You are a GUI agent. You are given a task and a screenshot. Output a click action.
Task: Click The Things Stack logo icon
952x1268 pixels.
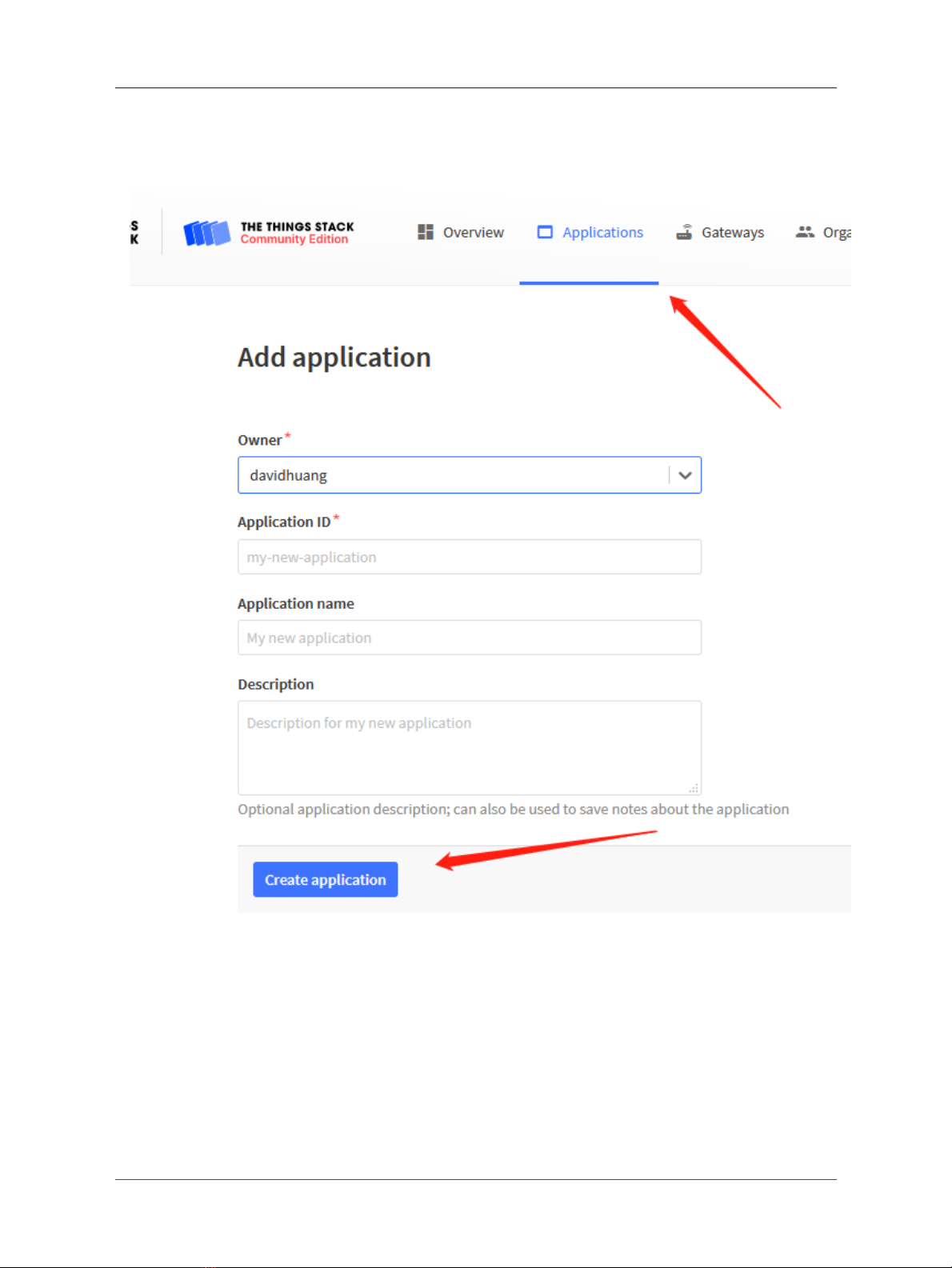pyautogui.click(x=206, y=233)
